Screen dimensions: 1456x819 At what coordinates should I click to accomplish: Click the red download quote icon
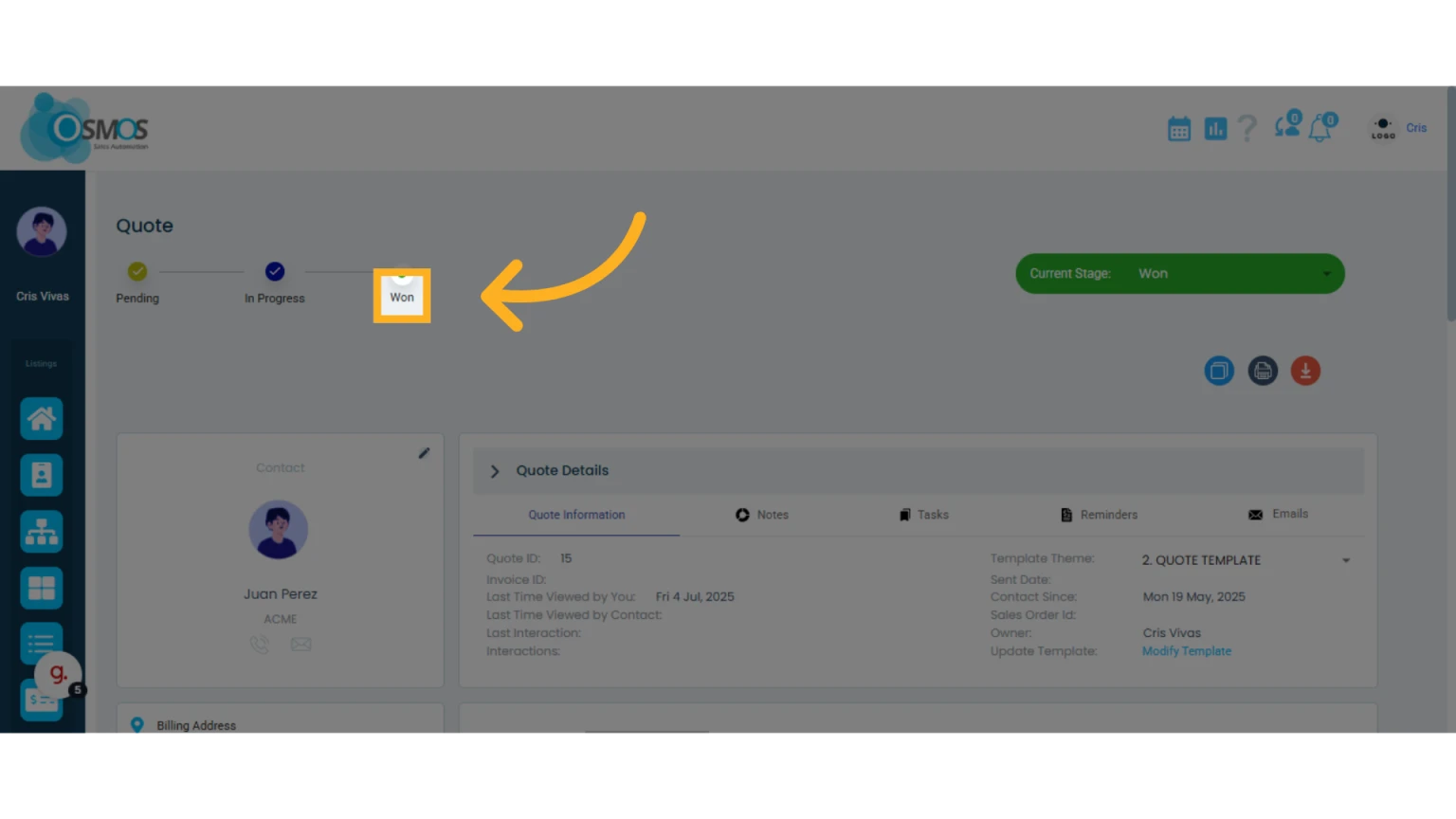click(x=1305, y=371)
